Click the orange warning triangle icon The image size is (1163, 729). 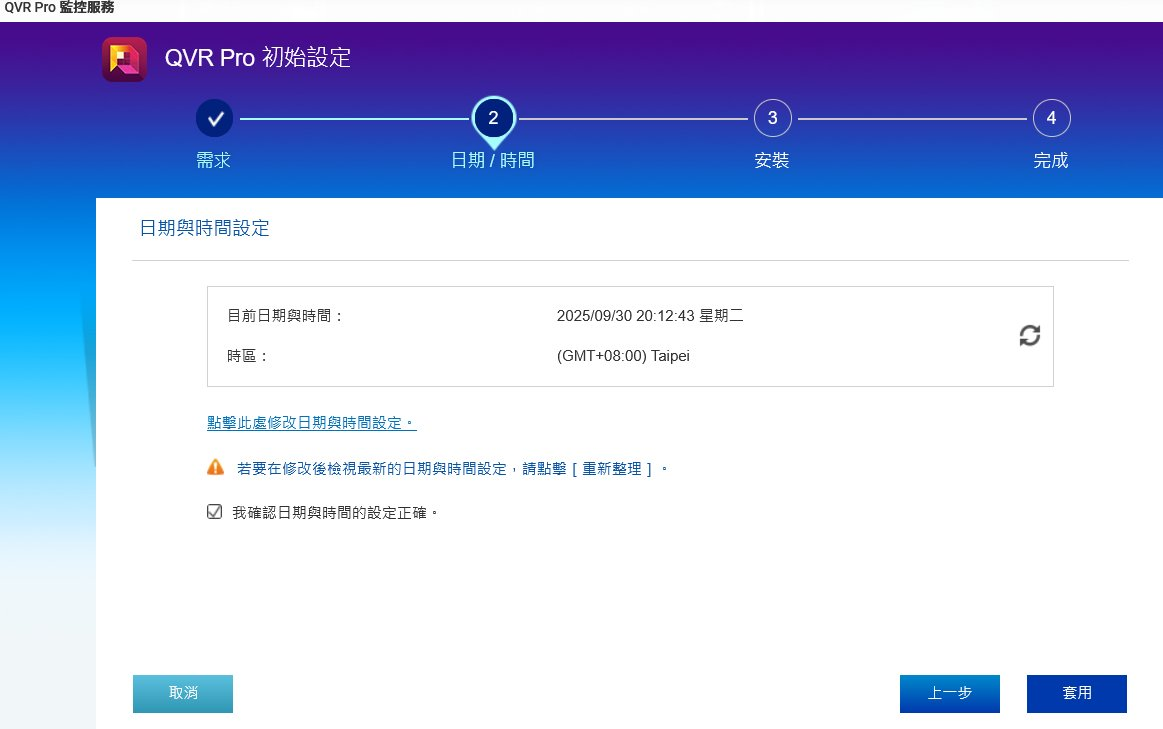click(x=215, y=467)
